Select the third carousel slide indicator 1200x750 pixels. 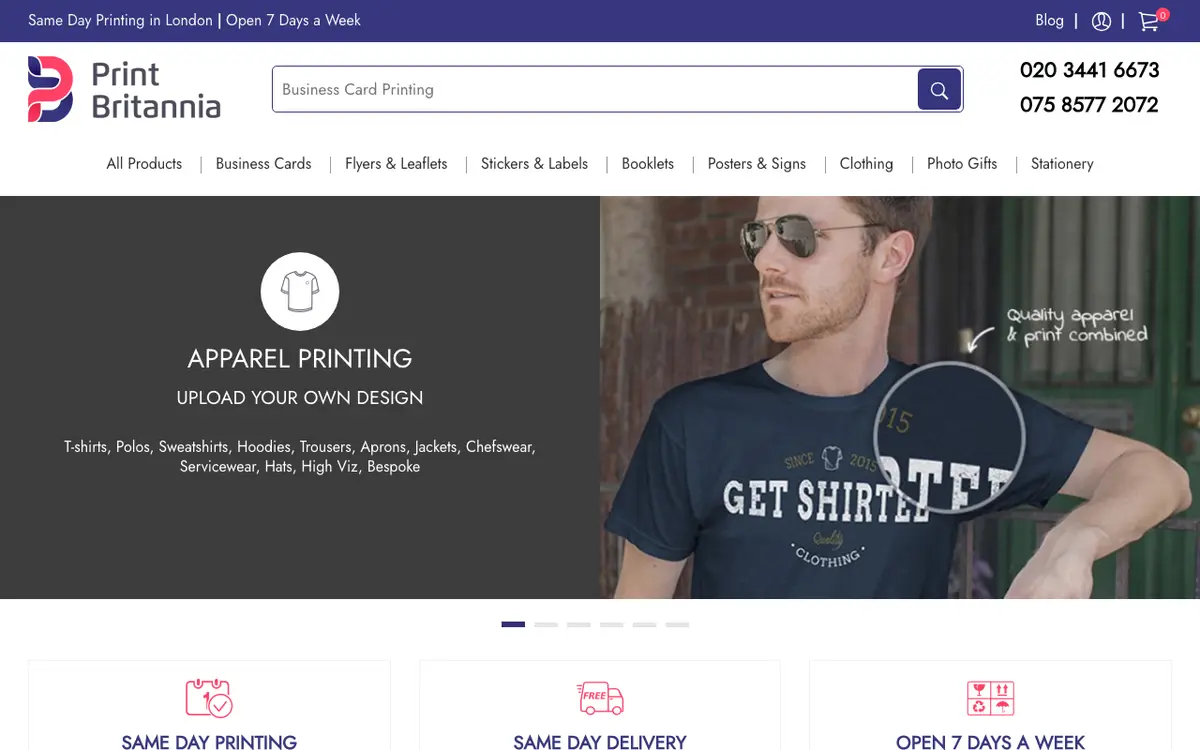coord(579,624)
